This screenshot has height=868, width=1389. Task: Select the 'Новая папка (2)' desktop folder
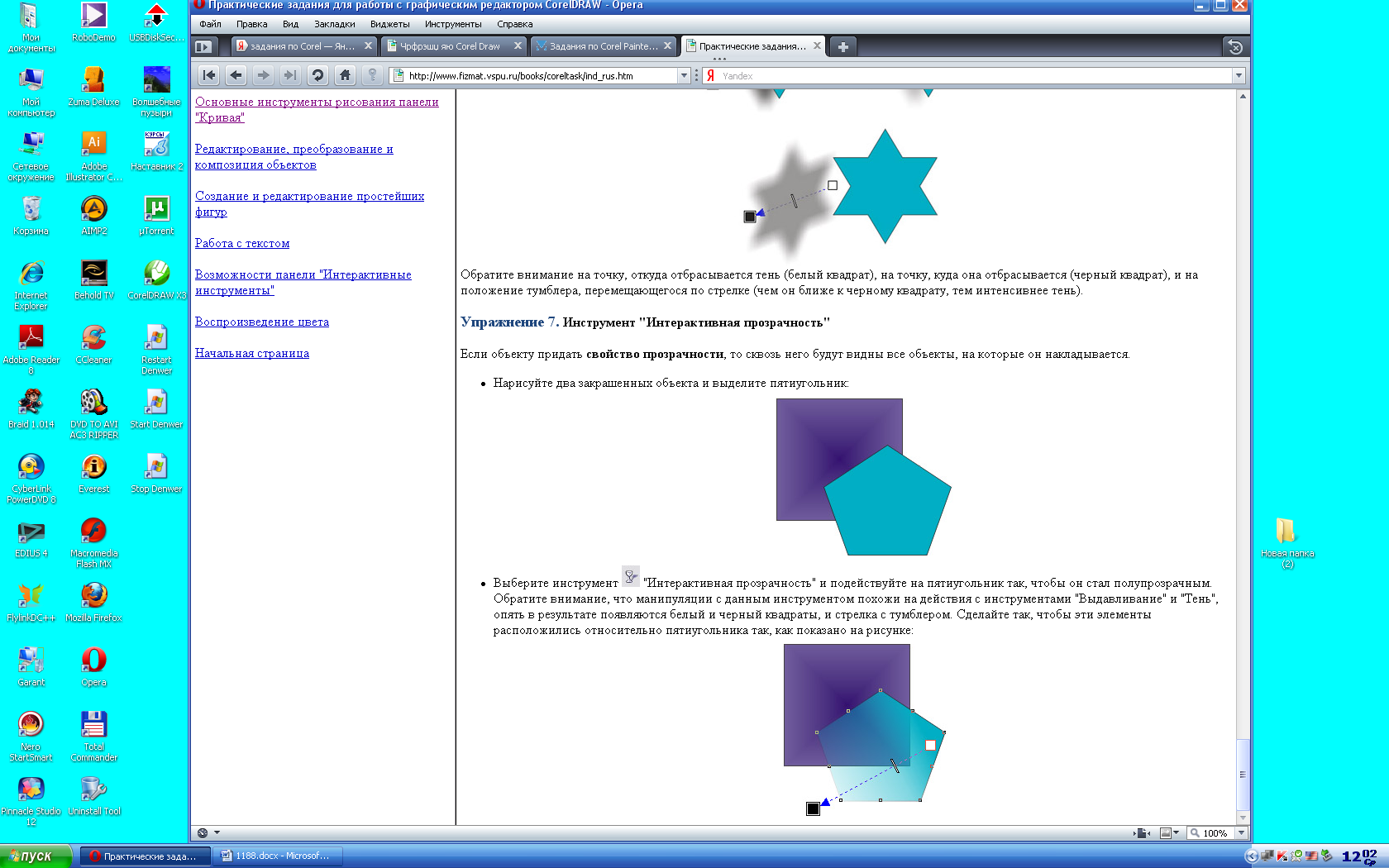(x=1287, y=543)
